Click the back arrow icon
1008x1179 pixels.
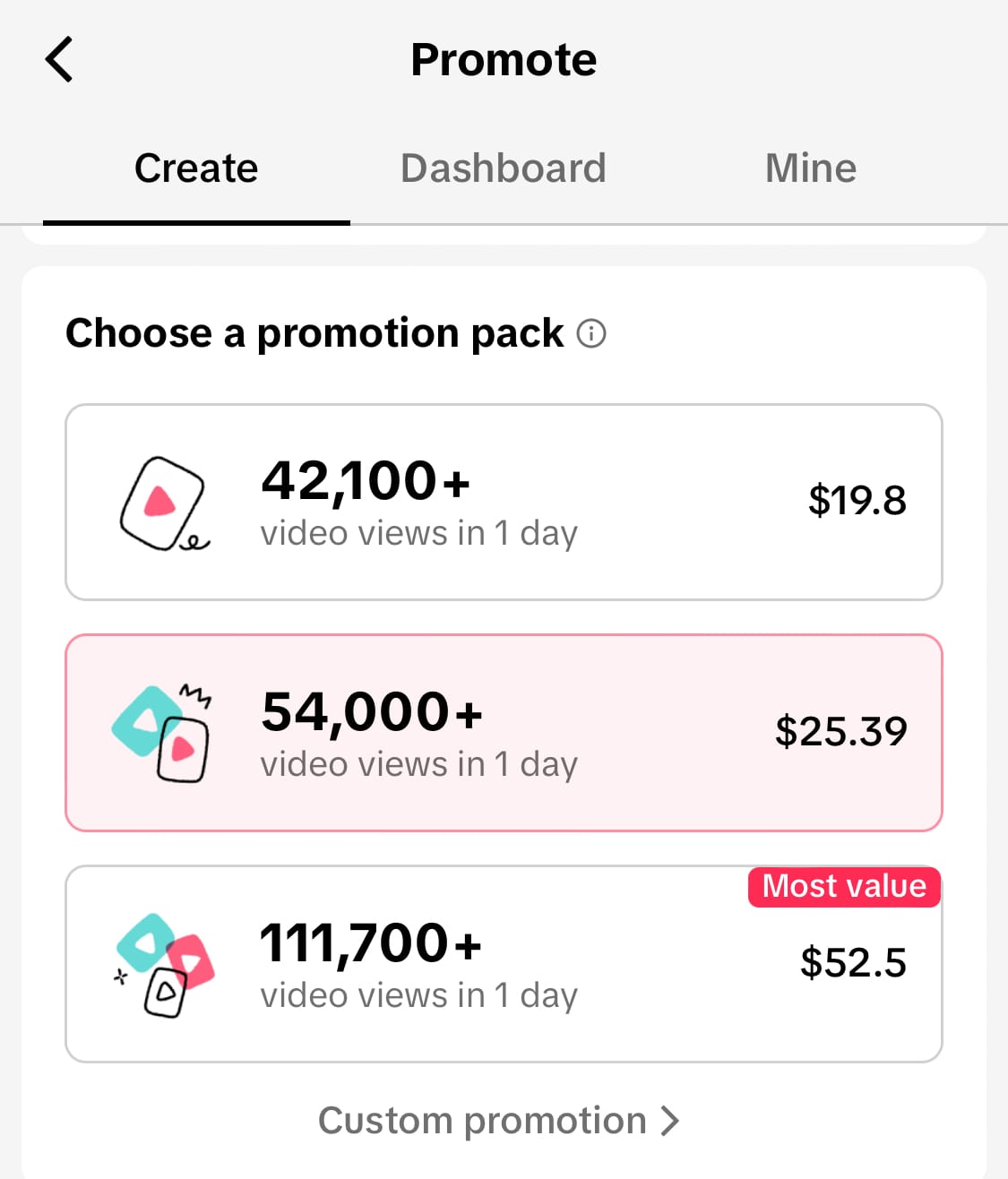coord(59,58)
